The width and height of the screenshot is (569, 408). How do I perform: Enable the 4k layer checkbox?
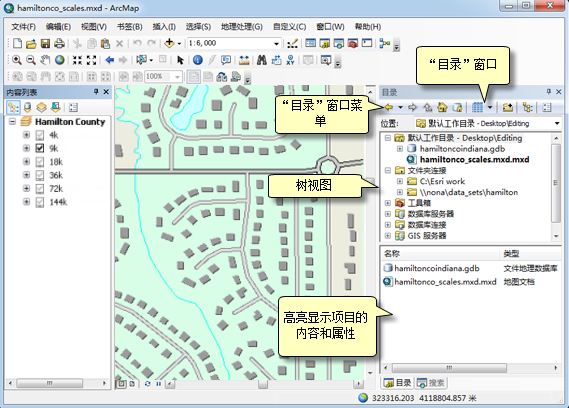coord(40,135)
